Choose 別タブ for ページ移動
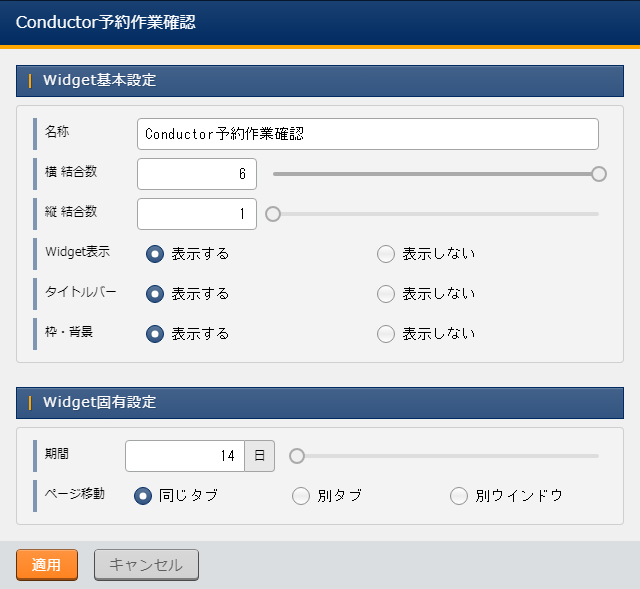This screenshot has width=640, height=589. [x=301, y=496]
